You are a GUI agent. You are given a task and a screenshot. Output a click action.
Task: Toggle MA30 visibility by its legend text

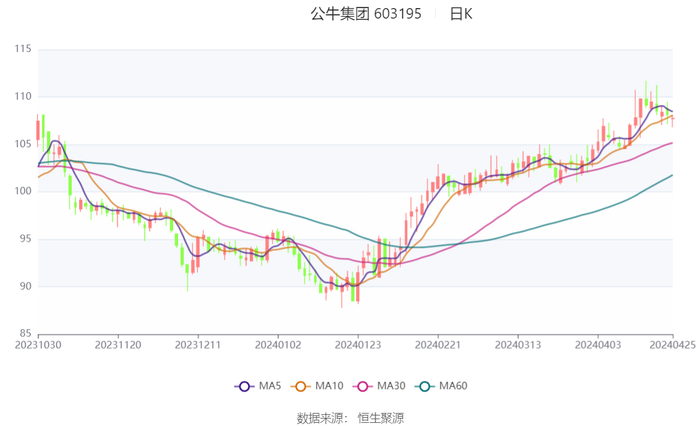[393, 386]
